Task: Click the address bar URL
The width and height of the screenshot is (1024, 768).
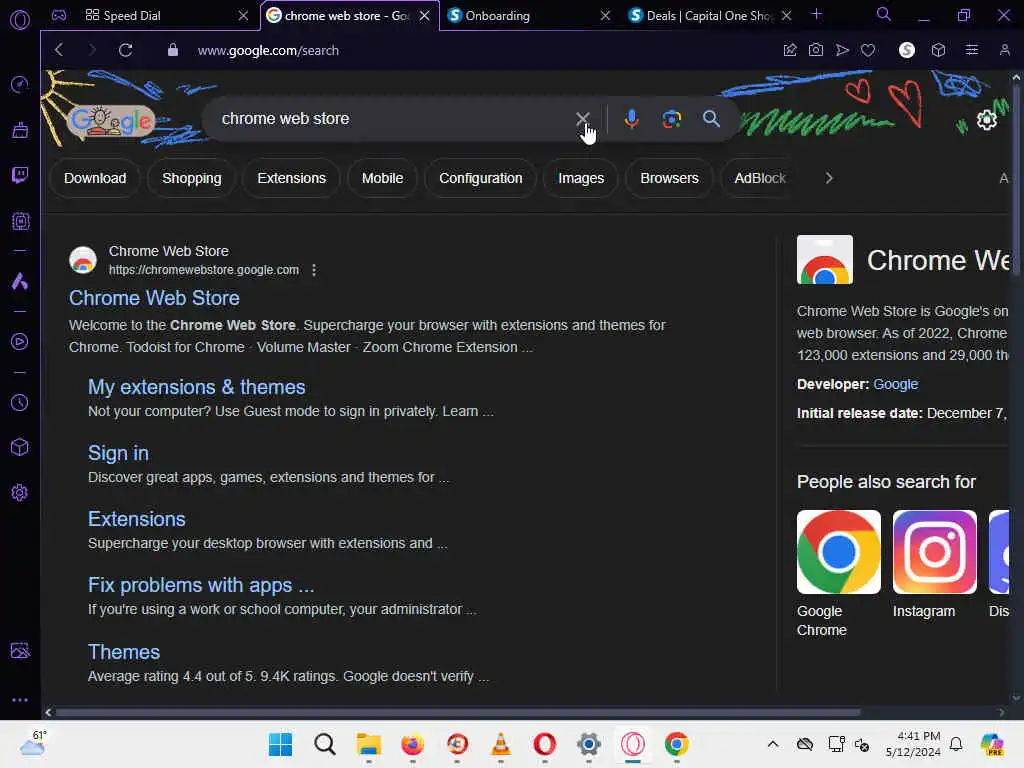Action: tap(268, 50)
